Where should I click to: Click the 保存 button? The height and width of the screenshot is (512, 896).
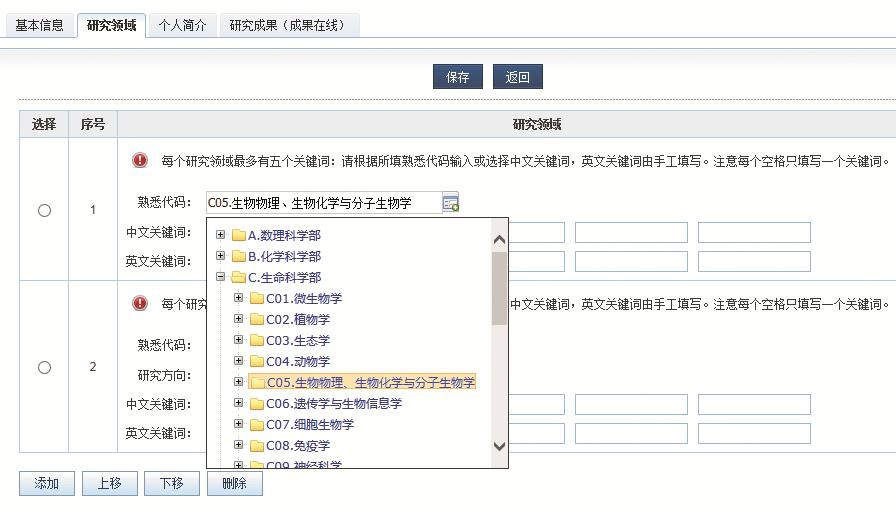pyautogui.click(x=457, y=77)
